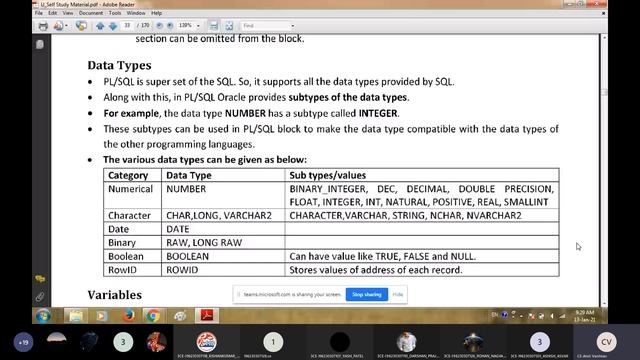Open the Help menu
640x360 pixels.
tap(156, 13)
